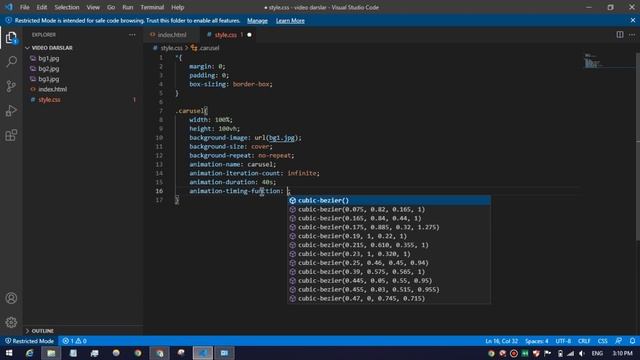Open the Extensions view
The image size is (640, 360).
point(11,135)
